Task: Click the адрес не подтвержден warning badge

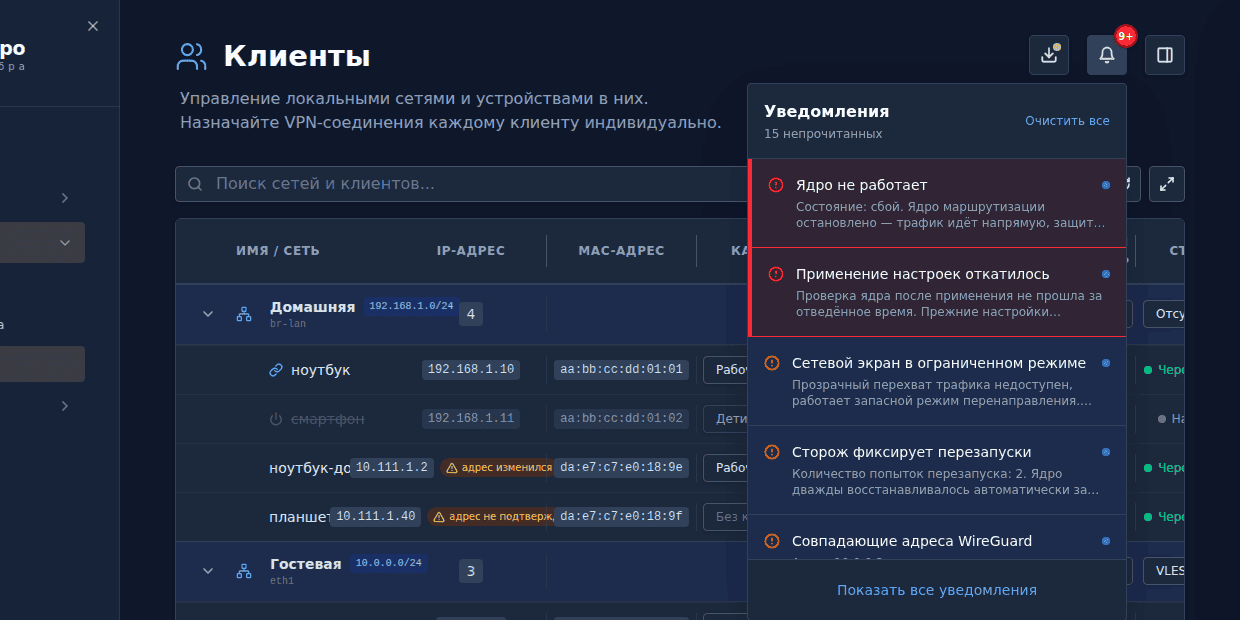Action: [490, 516]
